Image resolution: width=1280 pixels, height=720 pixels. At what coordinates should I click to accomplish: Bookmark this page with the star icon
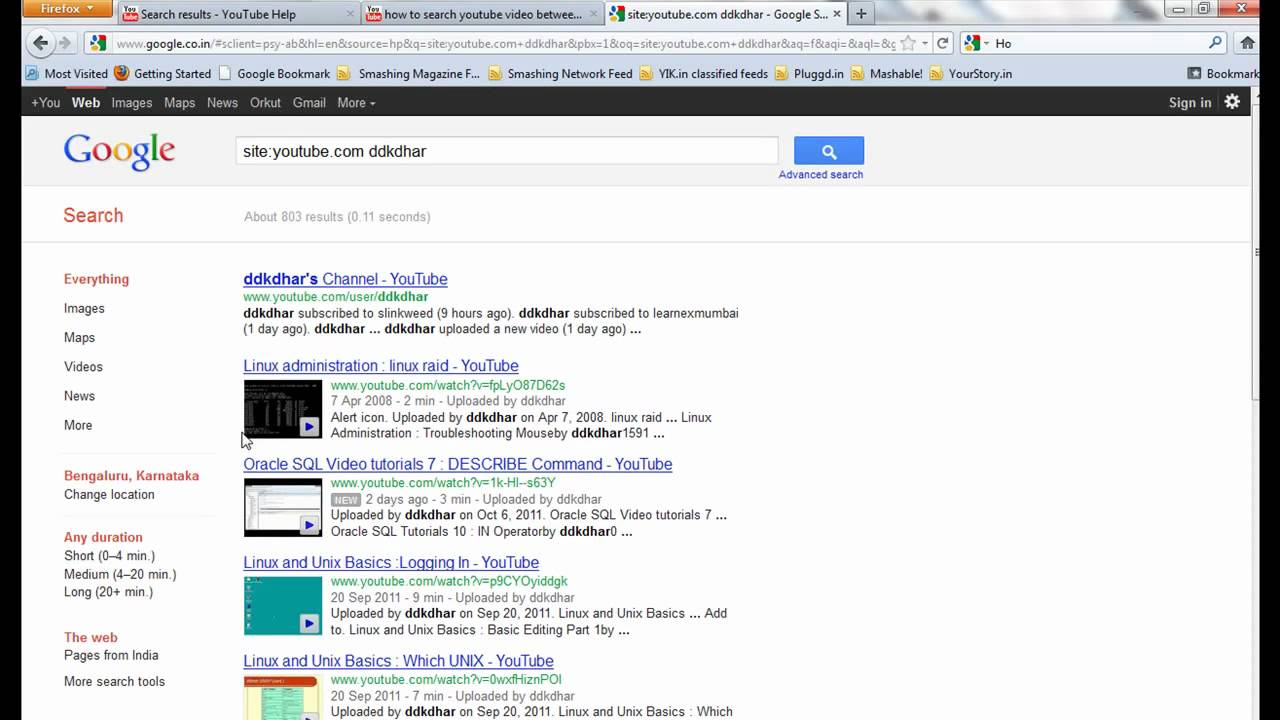tap(908, 43)
